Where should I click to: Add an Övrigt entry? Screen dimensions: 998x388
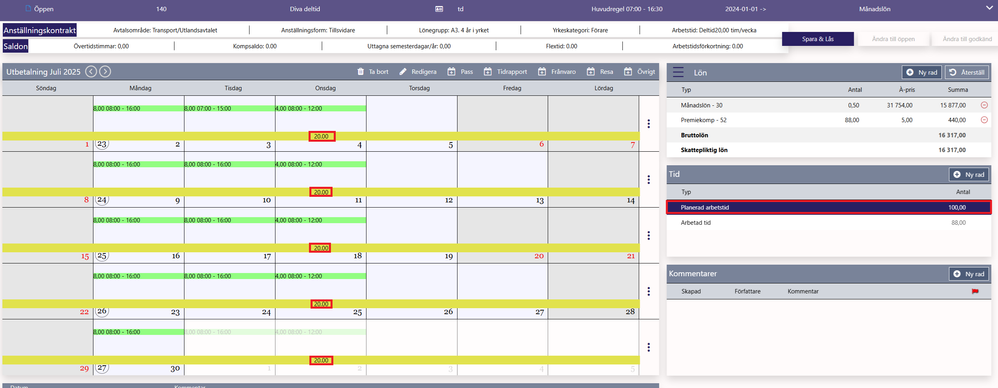pyautogui.click(x=639, y=72)
